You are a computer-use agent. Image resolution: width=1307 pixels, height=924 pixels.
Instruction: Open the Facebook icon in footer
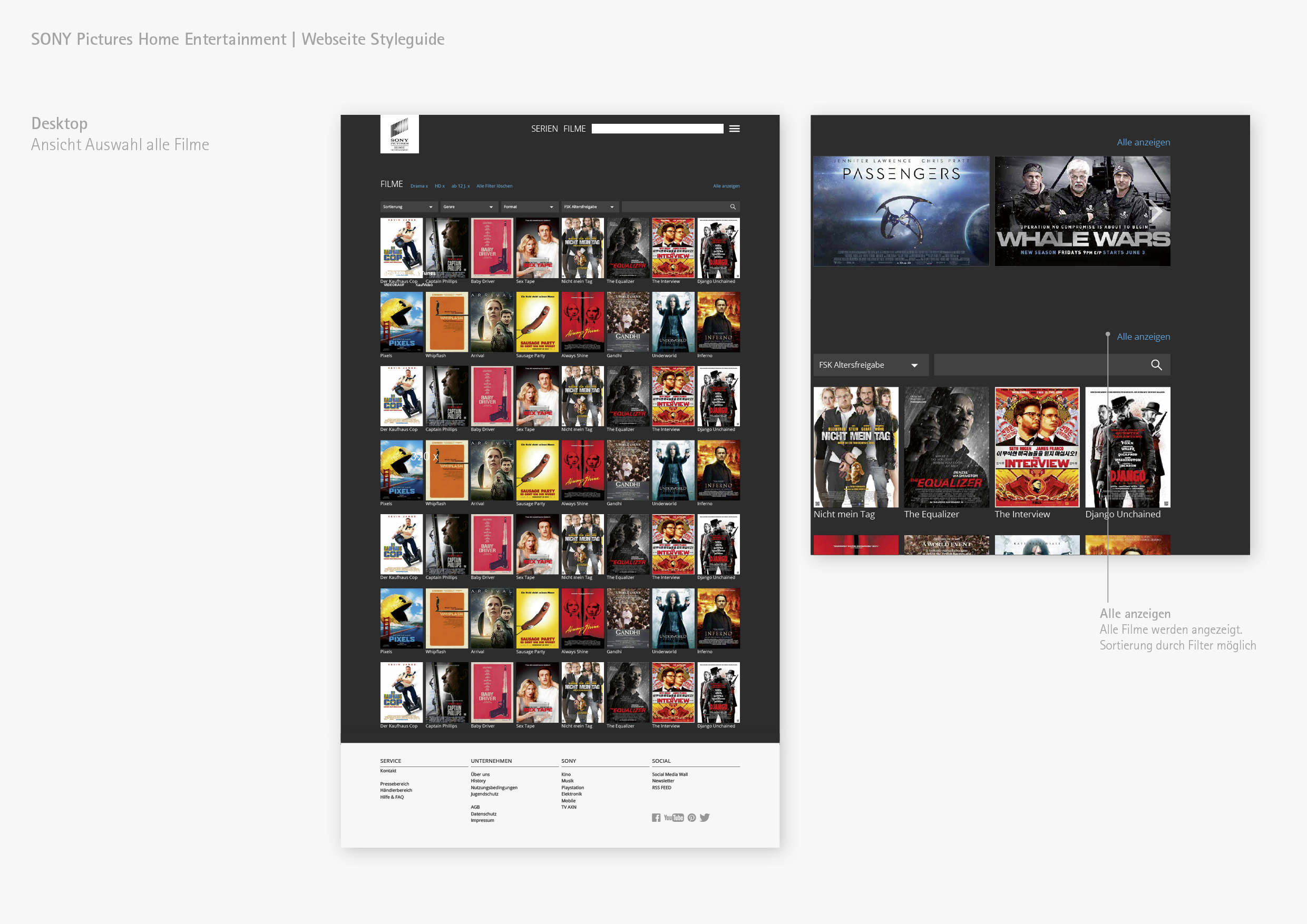point(656,818)
